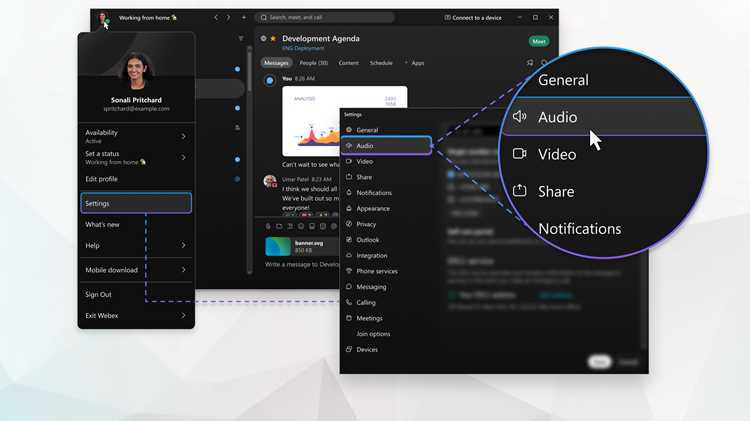Viewport: 750px width, 421px height.
Task: Switch to the People (30) tab
Action: pyautogui.click(x=313, y=63)
